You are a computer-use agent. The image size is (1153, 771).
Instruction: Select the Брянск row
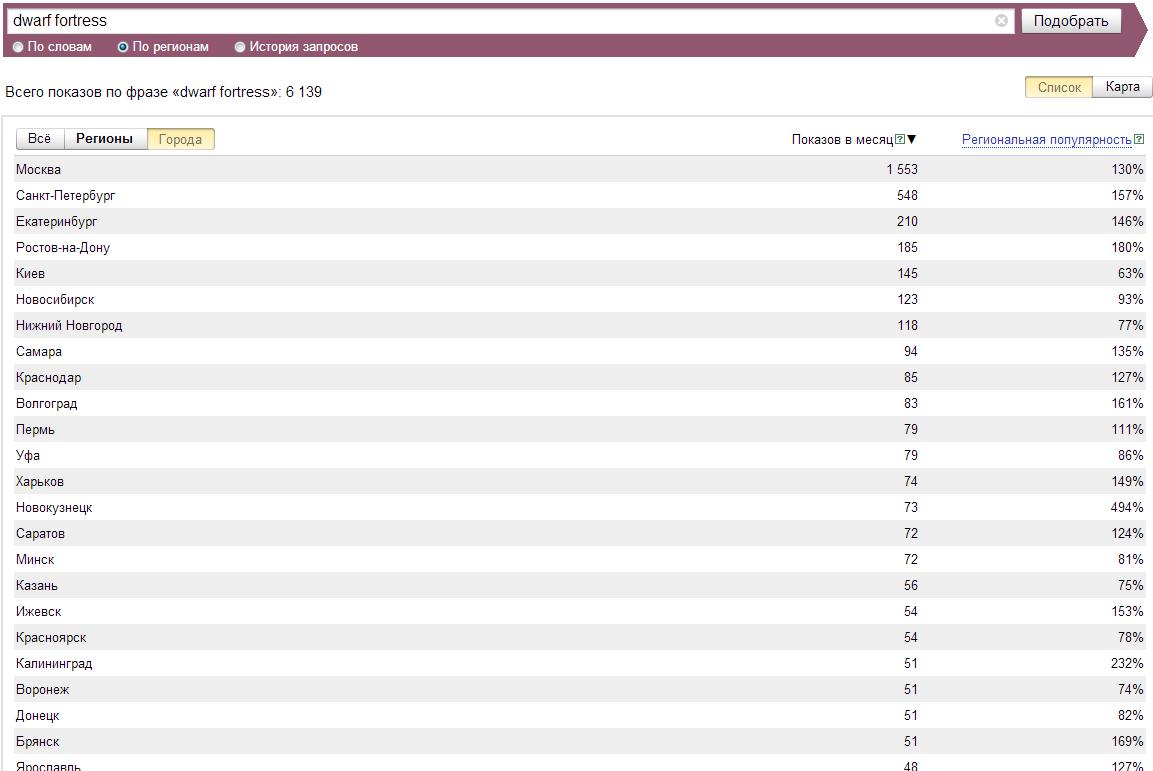point(579,742)
